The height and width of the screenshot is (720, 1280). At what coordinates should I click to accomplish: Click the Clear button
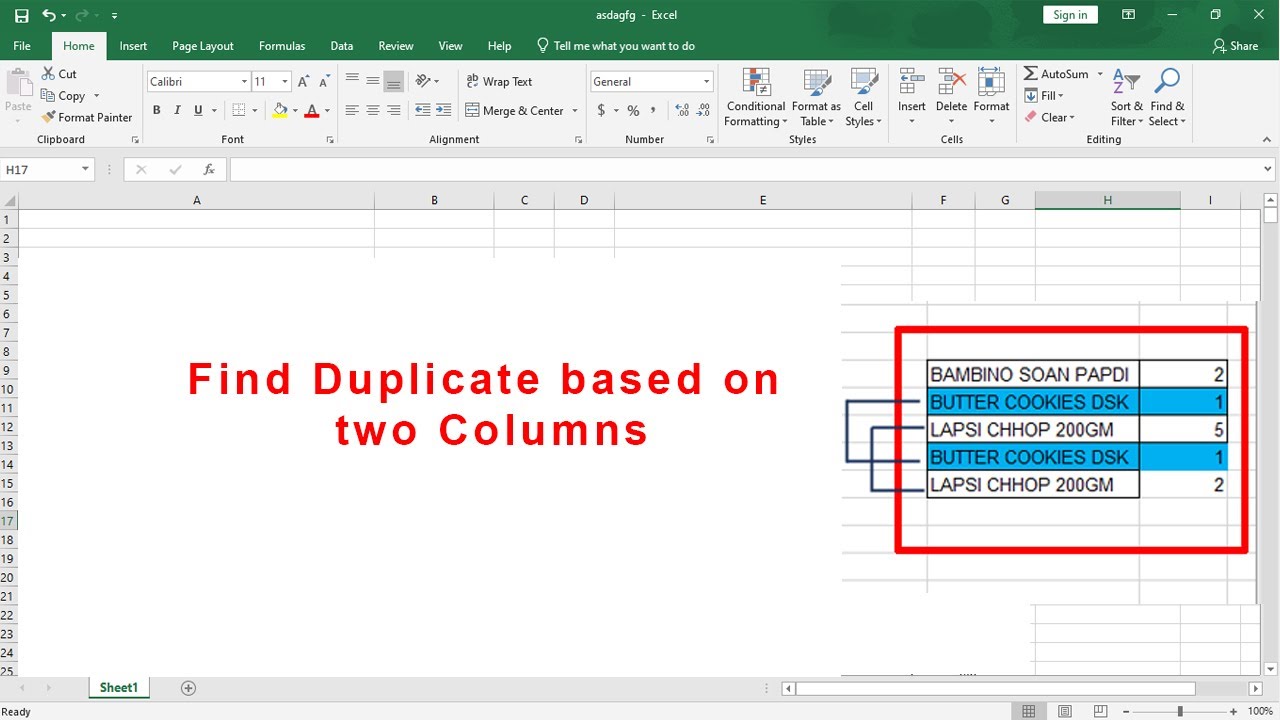[1049, 117]
